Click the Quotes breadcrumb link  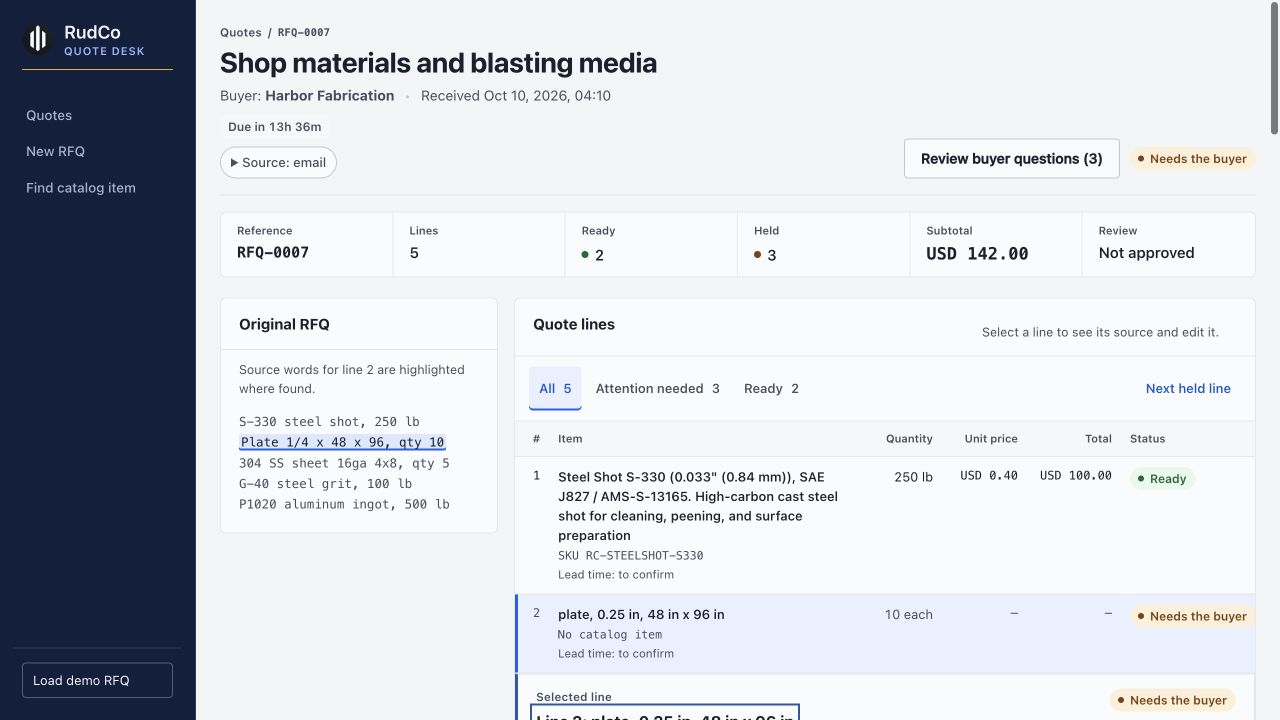(241, 33)
